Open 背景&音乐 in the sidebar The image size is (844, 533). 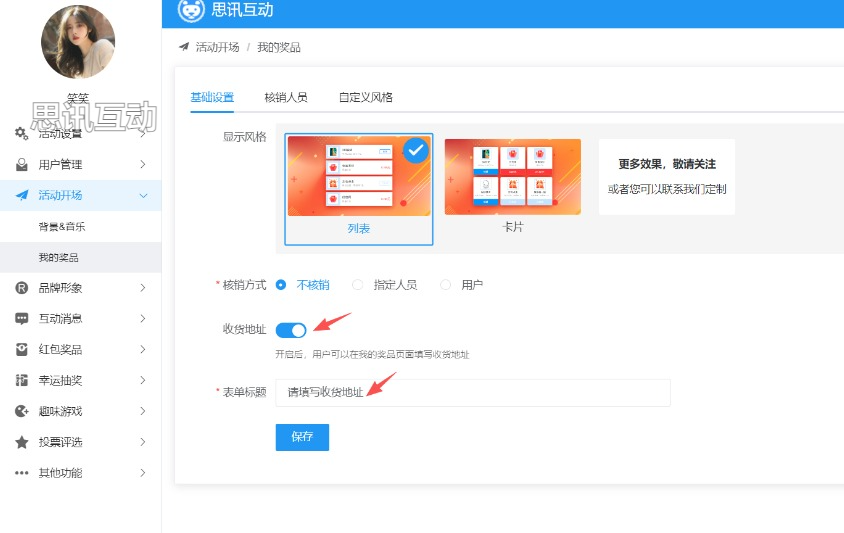pyautogui.click(x=62, y=227)
